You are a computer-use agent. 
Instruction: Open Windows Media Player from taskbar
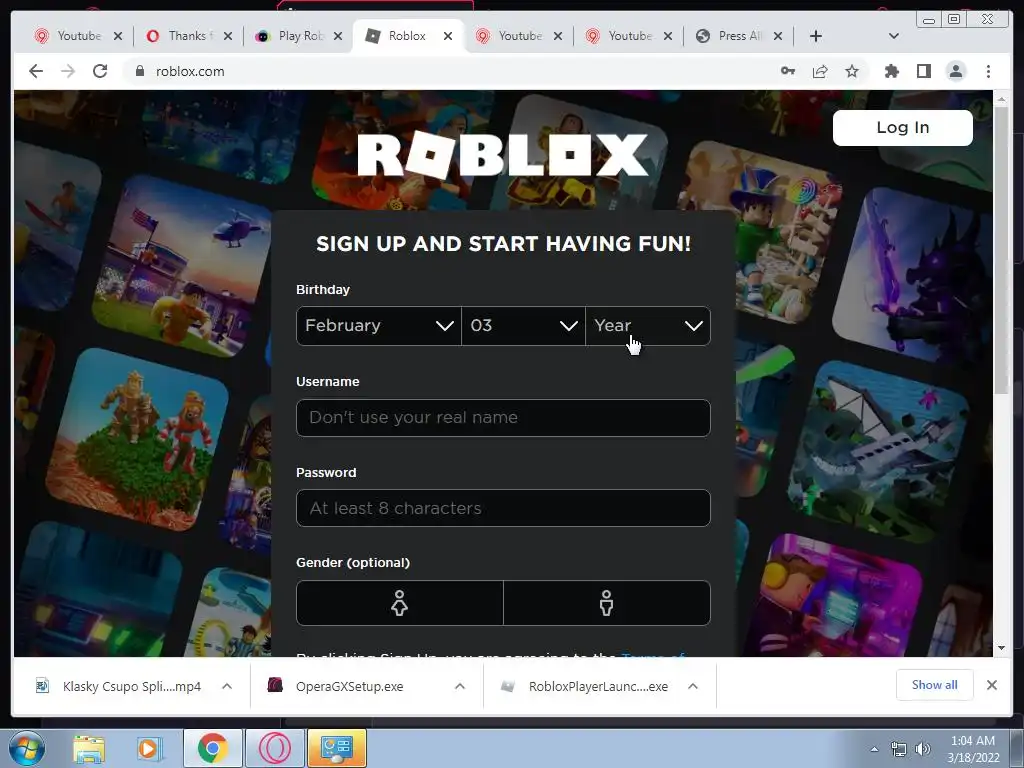point(149,748)
